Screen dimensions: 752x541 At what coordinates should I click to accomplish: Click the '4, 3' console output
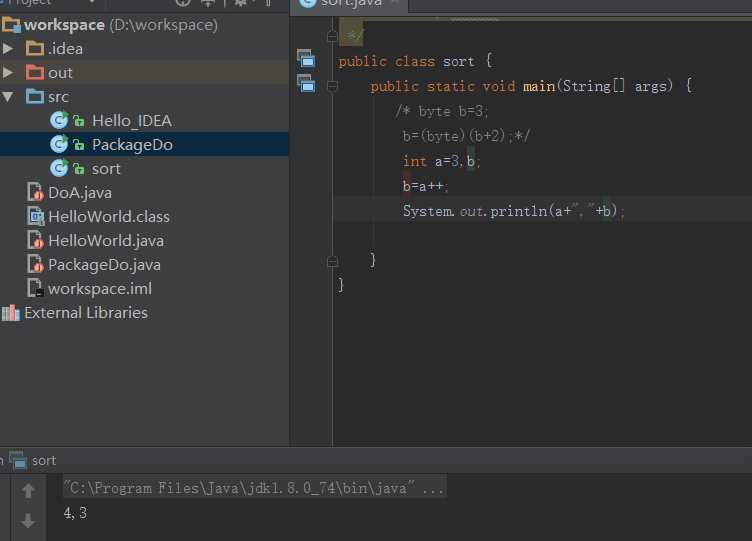75,513
